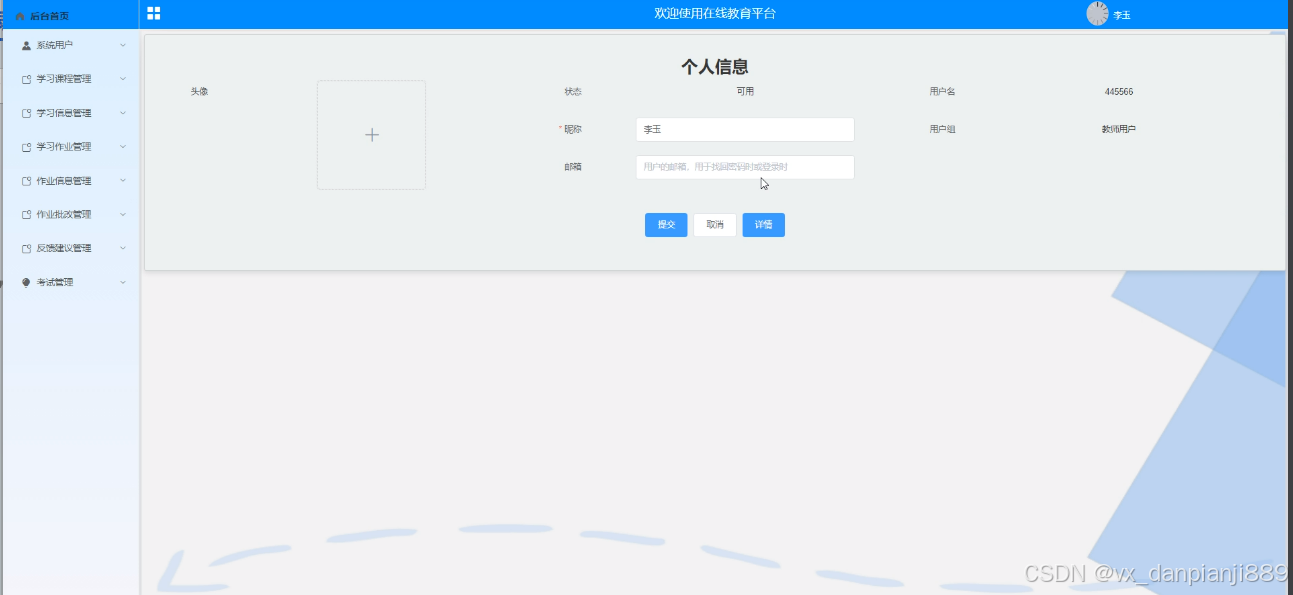Open the 作业批改管理 menu label
This screenshot has width=1293, height=595.
(64, 214)
